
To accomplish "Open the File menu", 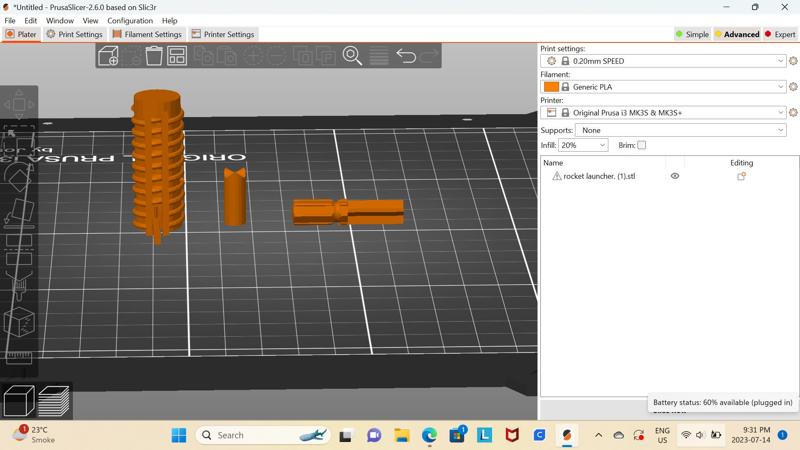I will (x=10, y=20).
